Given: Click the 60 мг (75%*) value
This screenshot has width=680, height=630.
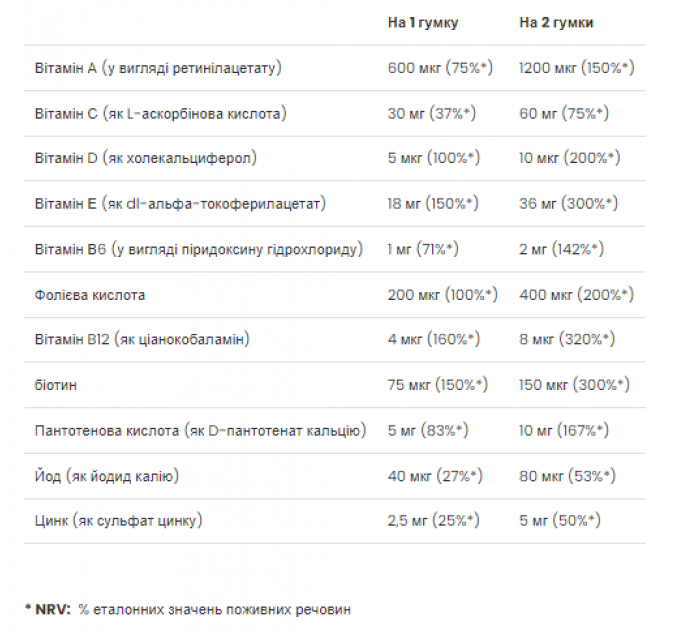Looking at the screenshot, I should (x=564, y=114).
